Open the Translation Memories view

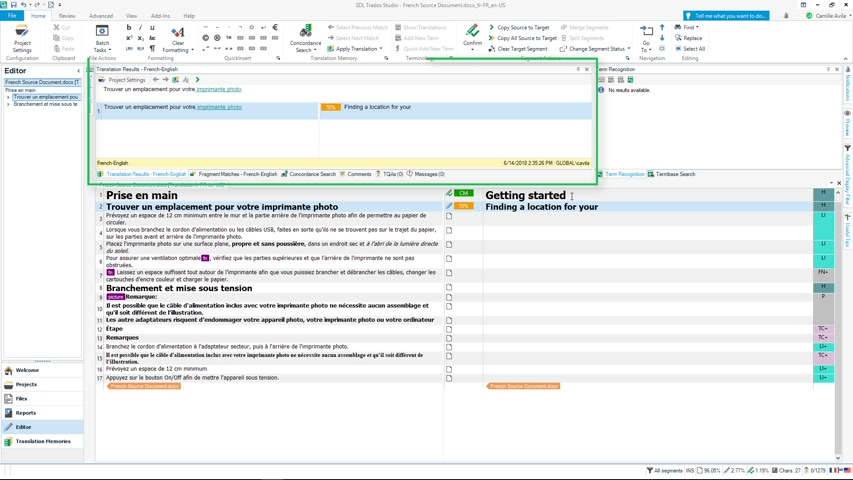point(42,441)
